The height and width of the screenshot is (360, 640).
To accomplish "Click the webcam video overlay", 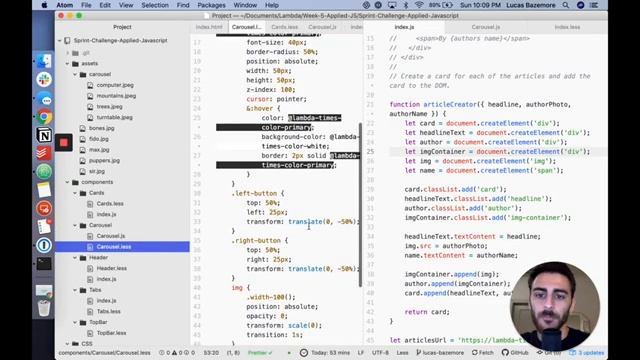I will pyautogui.click(x=555, y=307).
